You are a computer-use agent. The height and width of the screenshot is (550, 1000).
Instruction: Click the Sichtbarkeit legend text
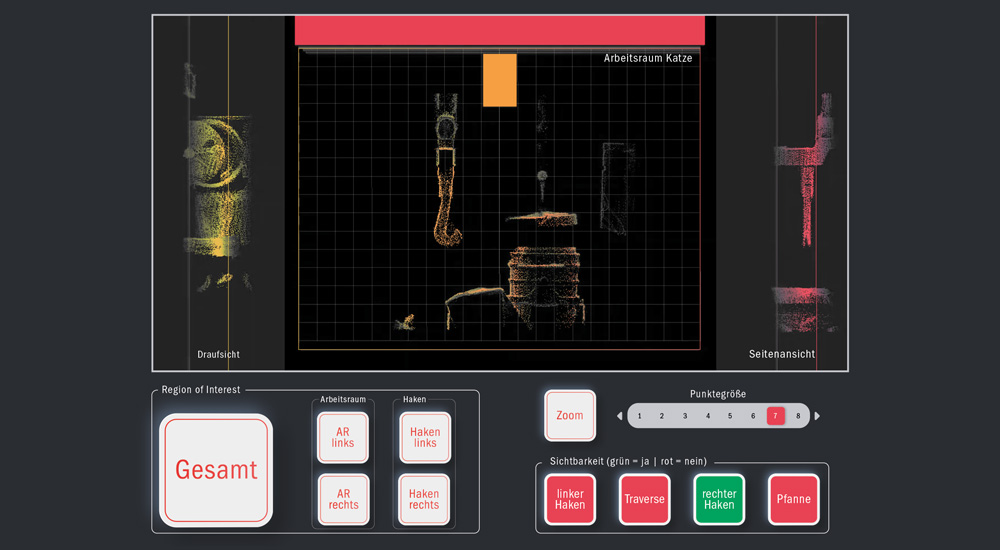pyautogui.click(x=628, y=461)
